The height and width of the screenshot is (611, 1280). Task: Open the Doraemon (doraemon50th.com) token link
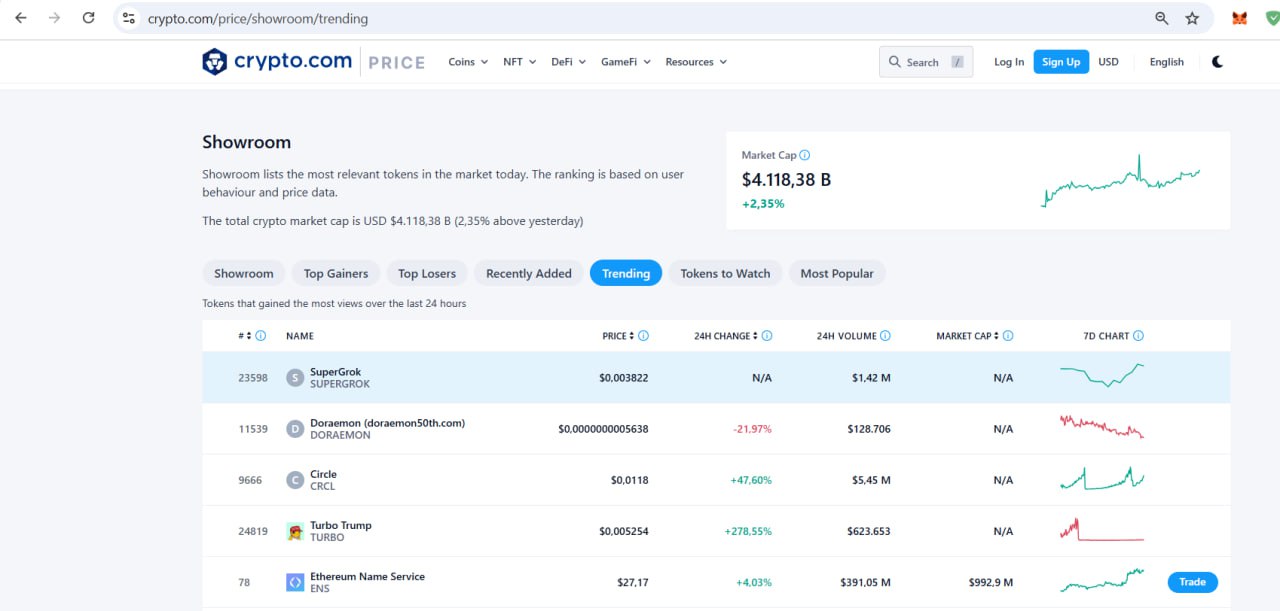tap(387, 423)
